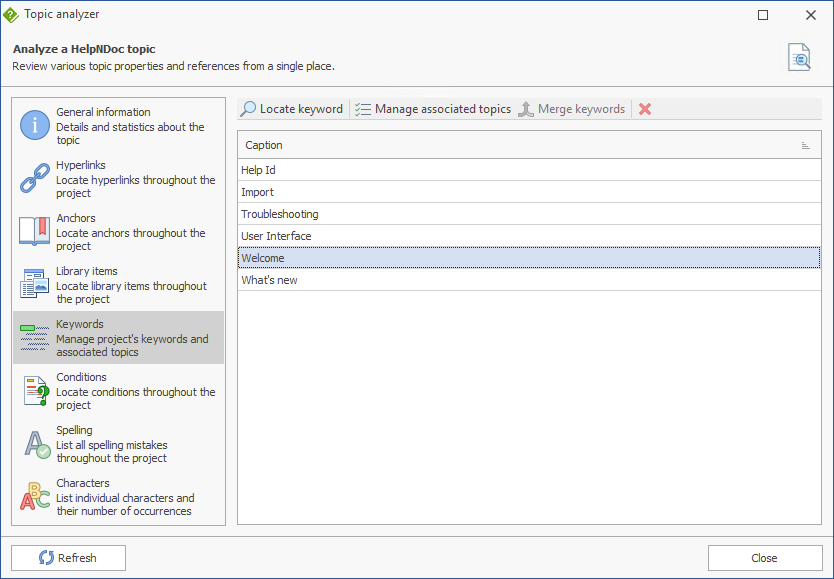Open the Conditions section label
This screenshot has height=579, width=834.
point(81,377)
